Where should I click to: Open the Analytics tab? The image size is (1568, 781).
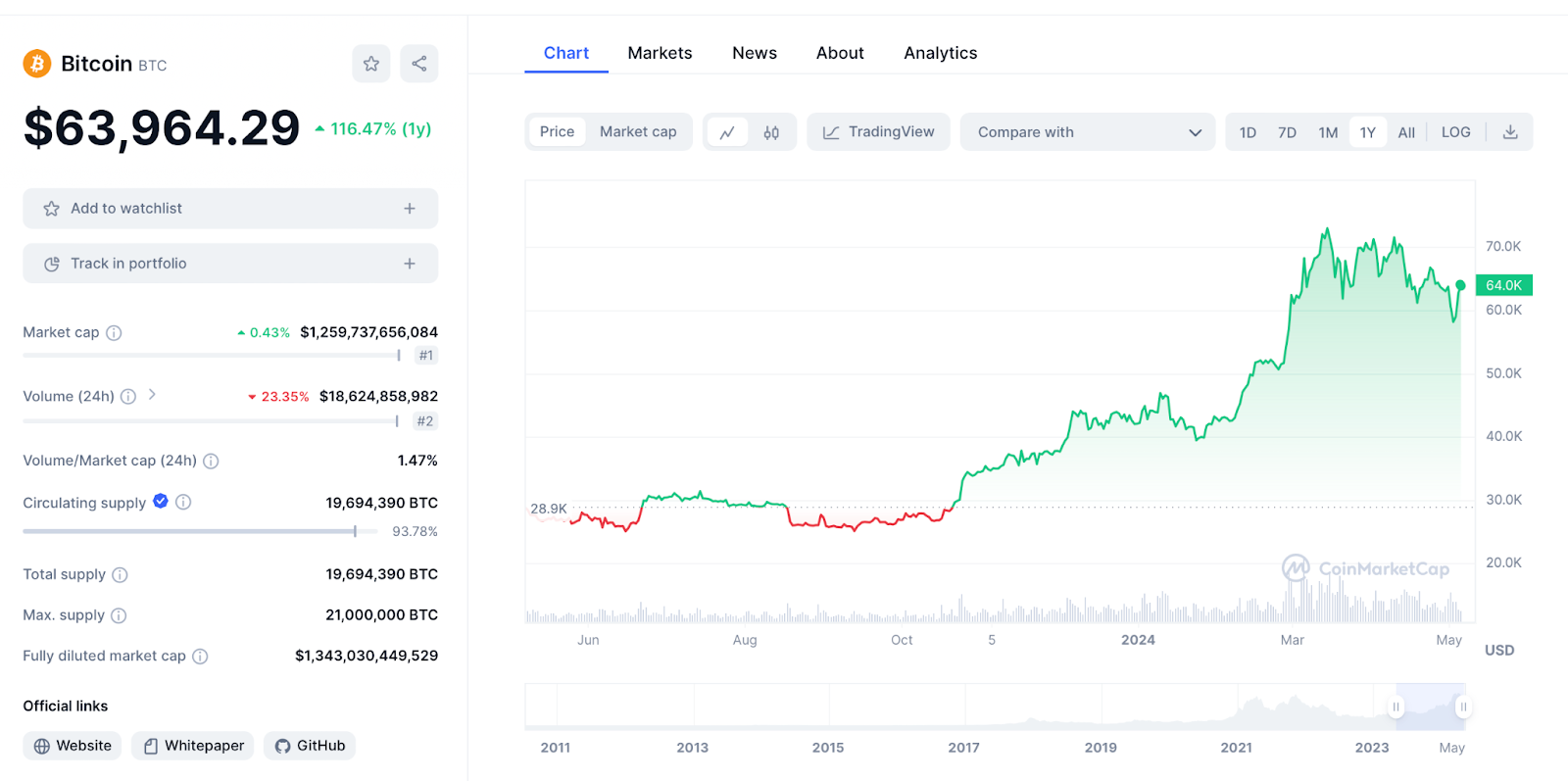click(x=941, y=53)
